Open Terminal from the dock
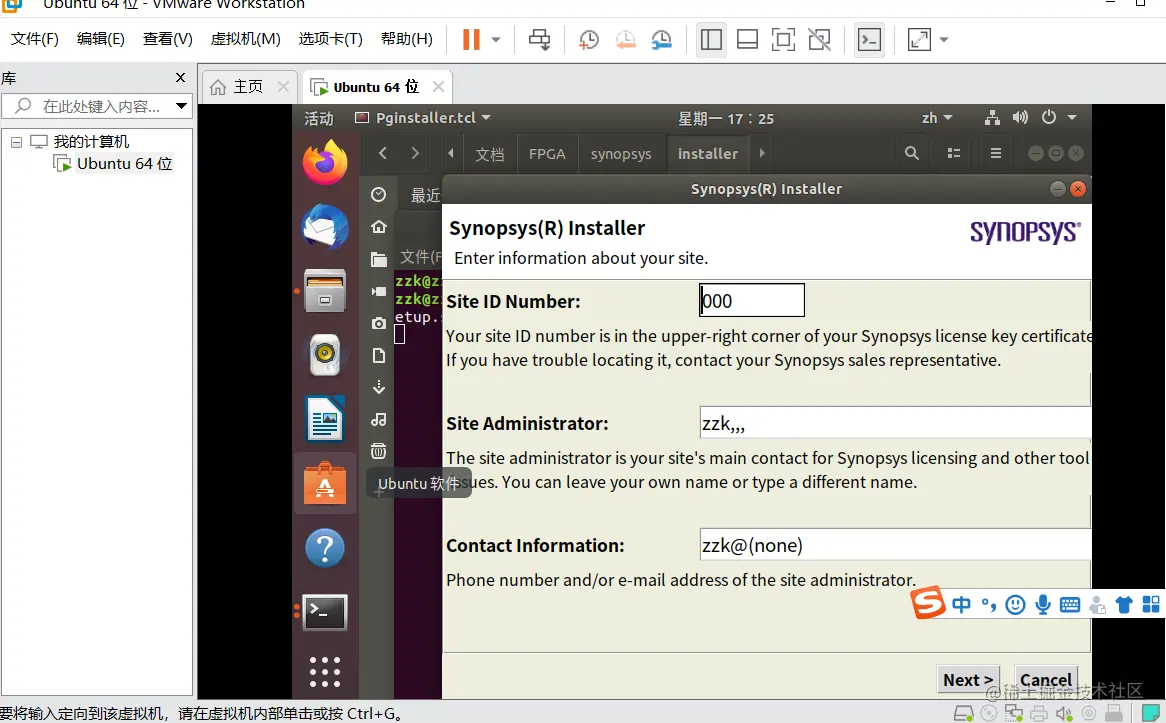Screen dimensions: 1166x723 pos(325,612)
